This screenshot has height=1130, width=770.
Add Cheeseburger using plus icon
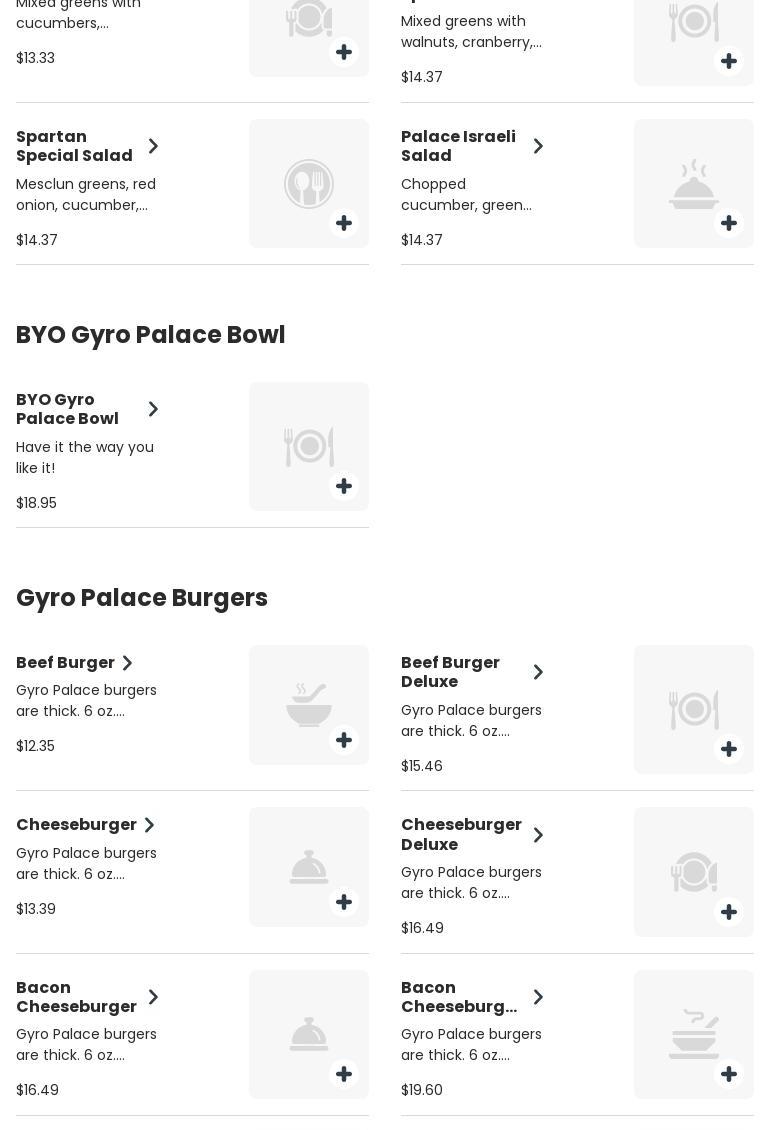pyautogui.click(x=344, y=902)
